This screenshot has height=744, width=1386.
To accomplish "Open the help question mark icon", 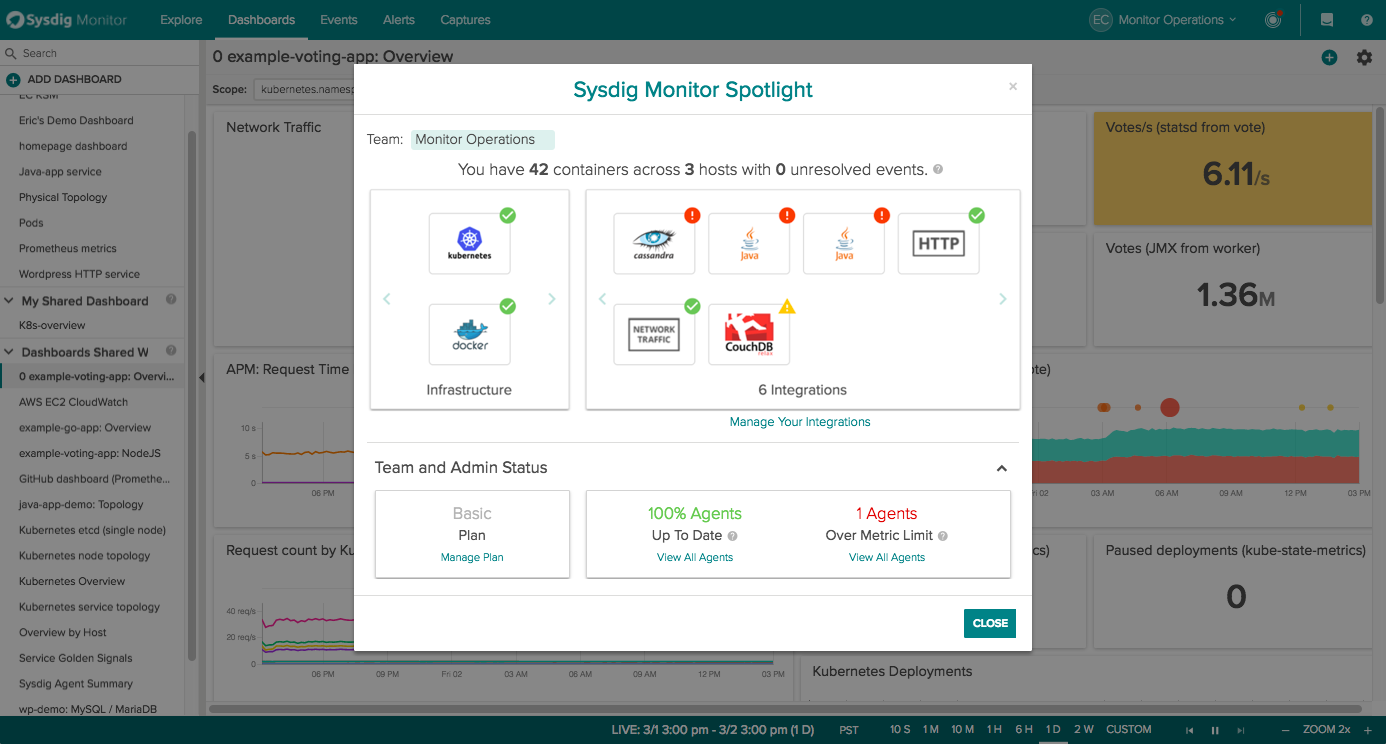I will pos(1366,20).
